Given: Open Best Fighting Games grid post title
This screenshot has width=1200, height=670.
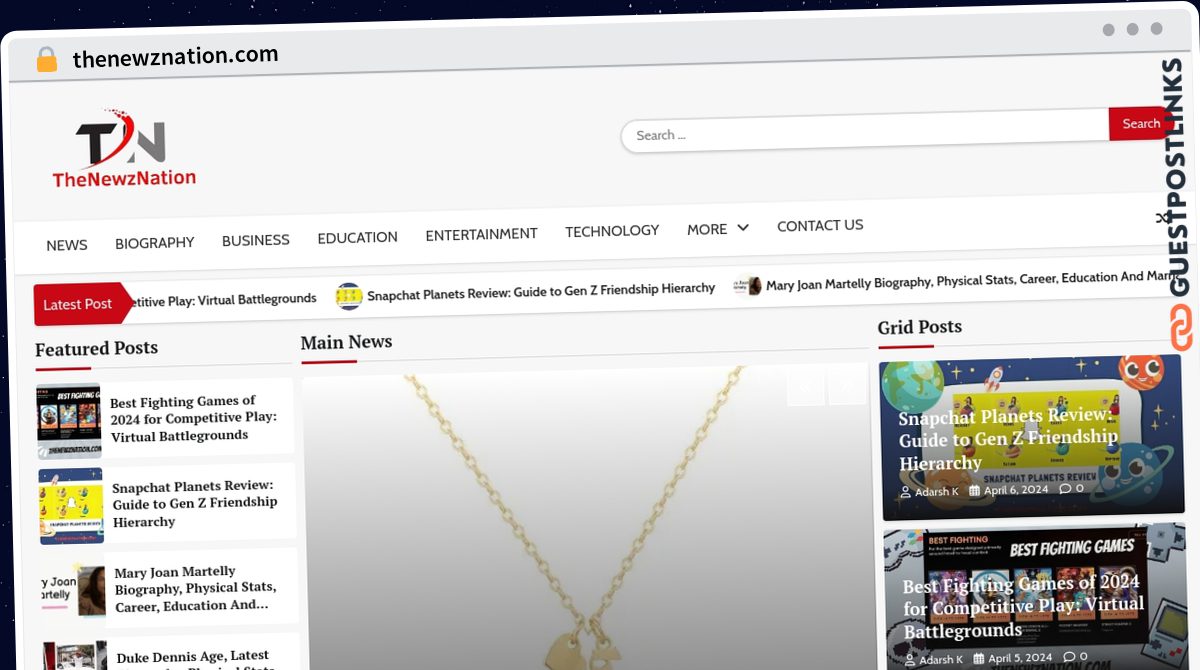Looking at the screenshot, I should [x=1024, y=607].
